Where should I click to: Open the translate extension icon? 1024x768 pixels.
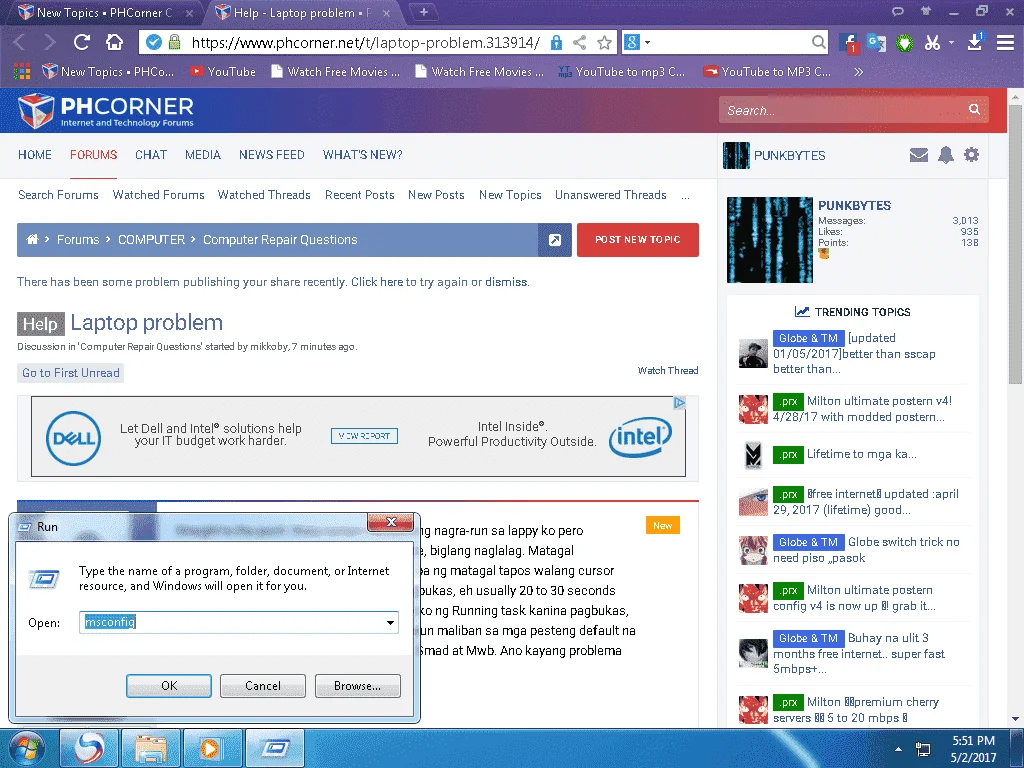click(x=876, y=43)
